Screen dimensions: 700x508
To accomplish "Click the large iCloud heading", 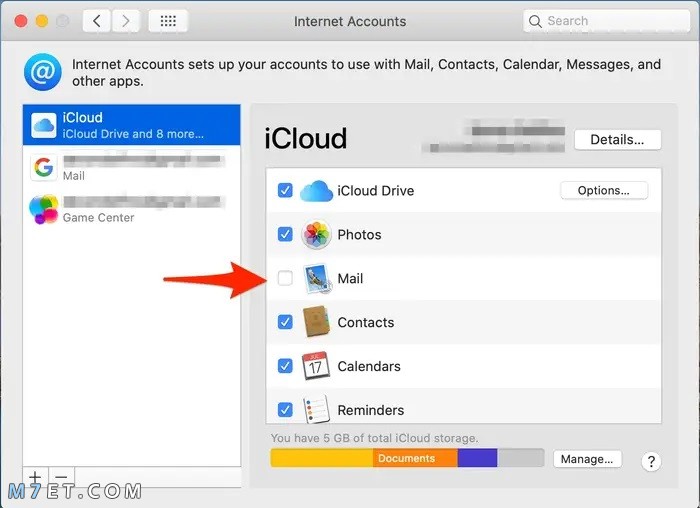I will (306, 138).
